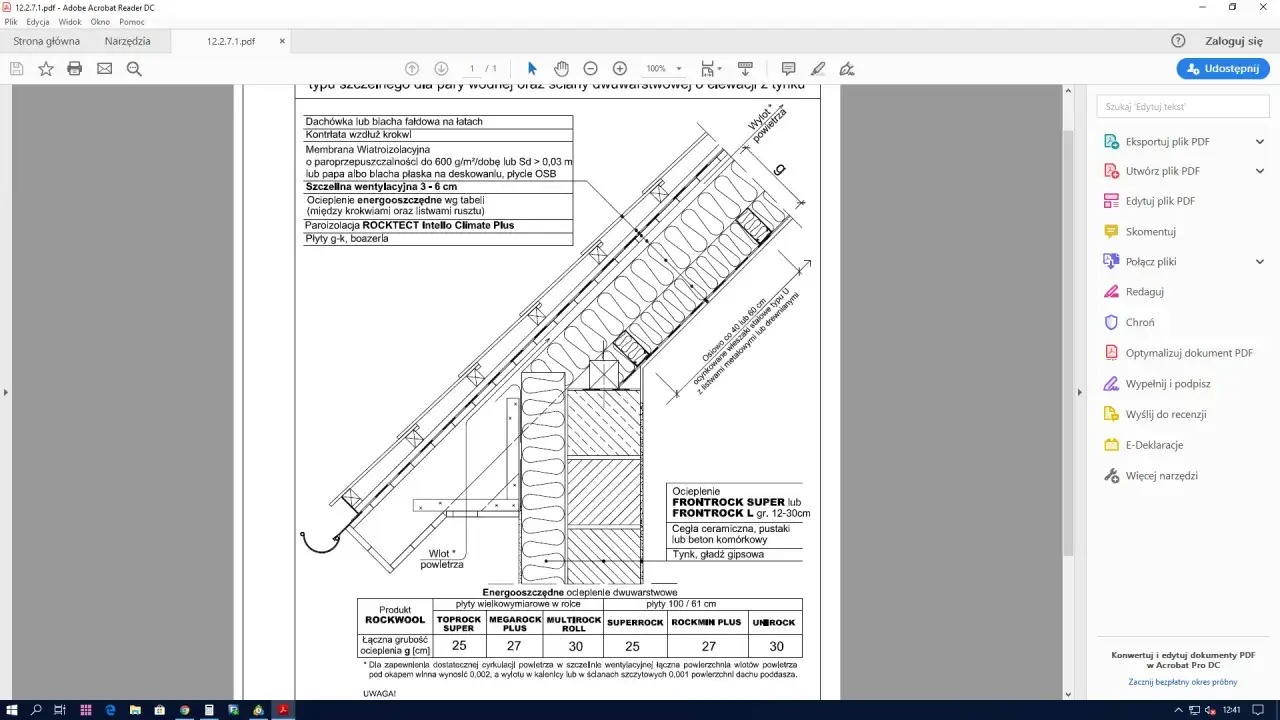Select the 12.2.7.1.pdf document tab
This screenshot has width=1280, height=720.
[x=231, y=42]
